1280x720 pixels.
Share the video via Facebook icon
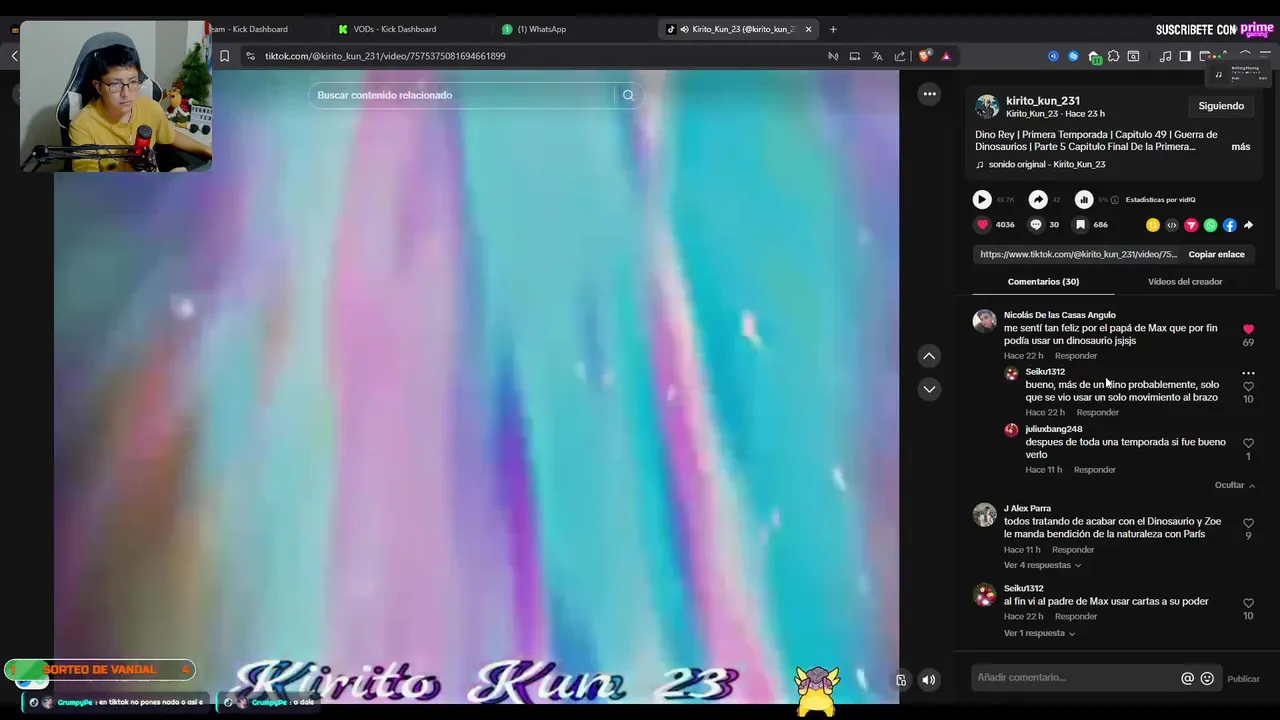(x=1229, y=225)
